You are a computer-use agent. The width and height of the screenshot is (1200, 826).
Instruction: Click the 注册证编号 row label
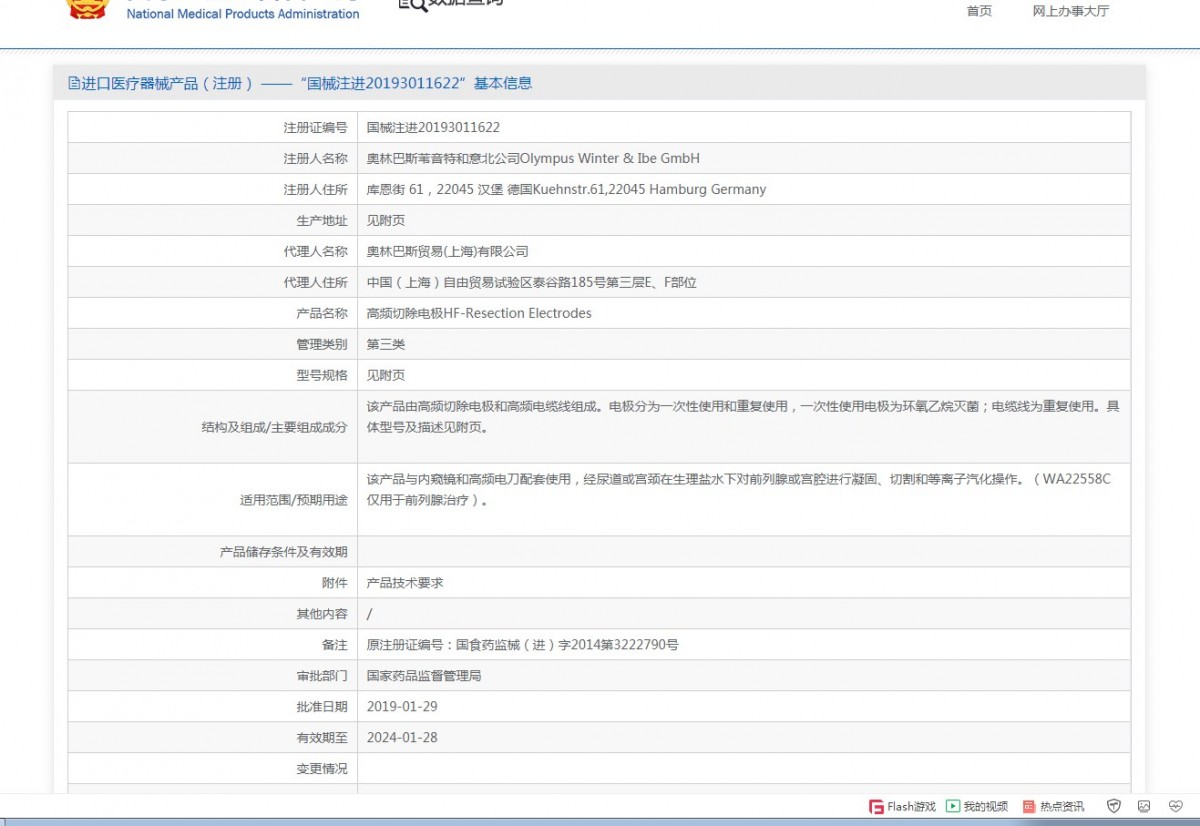(x=315, y=127)
